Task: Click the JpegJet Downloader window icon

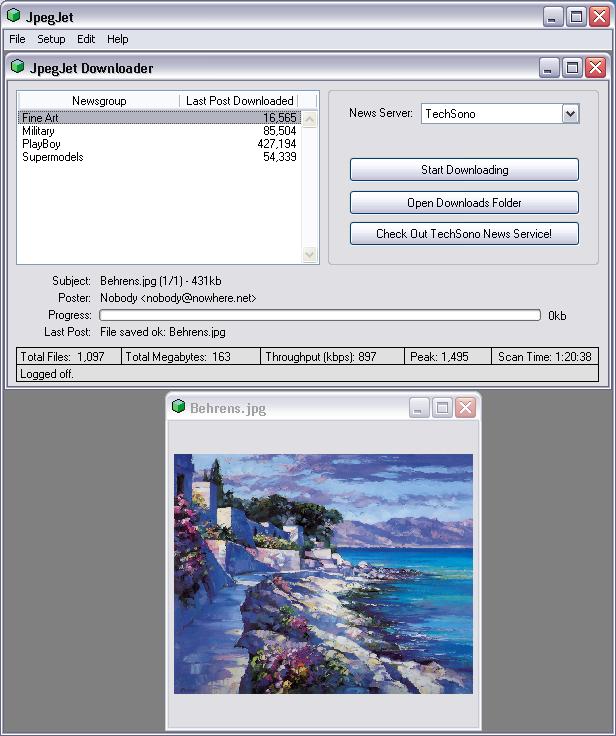Action: tap(17, 67)
